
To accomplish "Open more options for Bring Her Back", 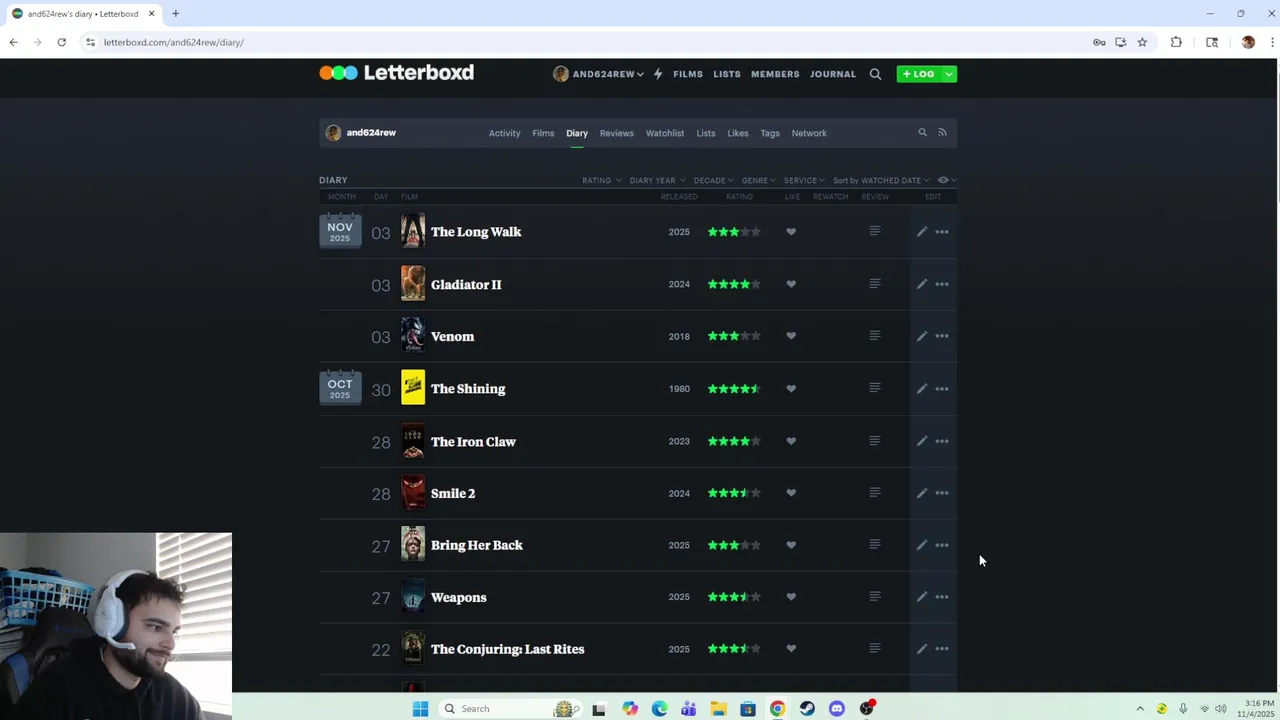I will [942, 545].
